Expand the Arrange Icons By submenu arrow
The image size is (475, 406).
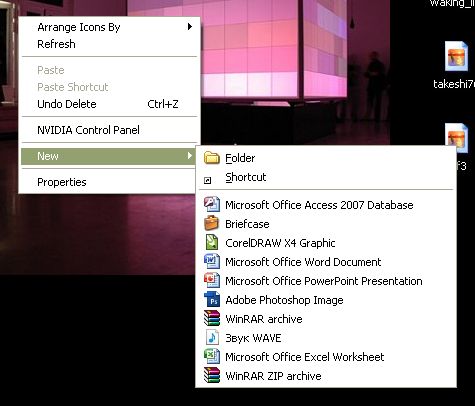tap(190, 27)
